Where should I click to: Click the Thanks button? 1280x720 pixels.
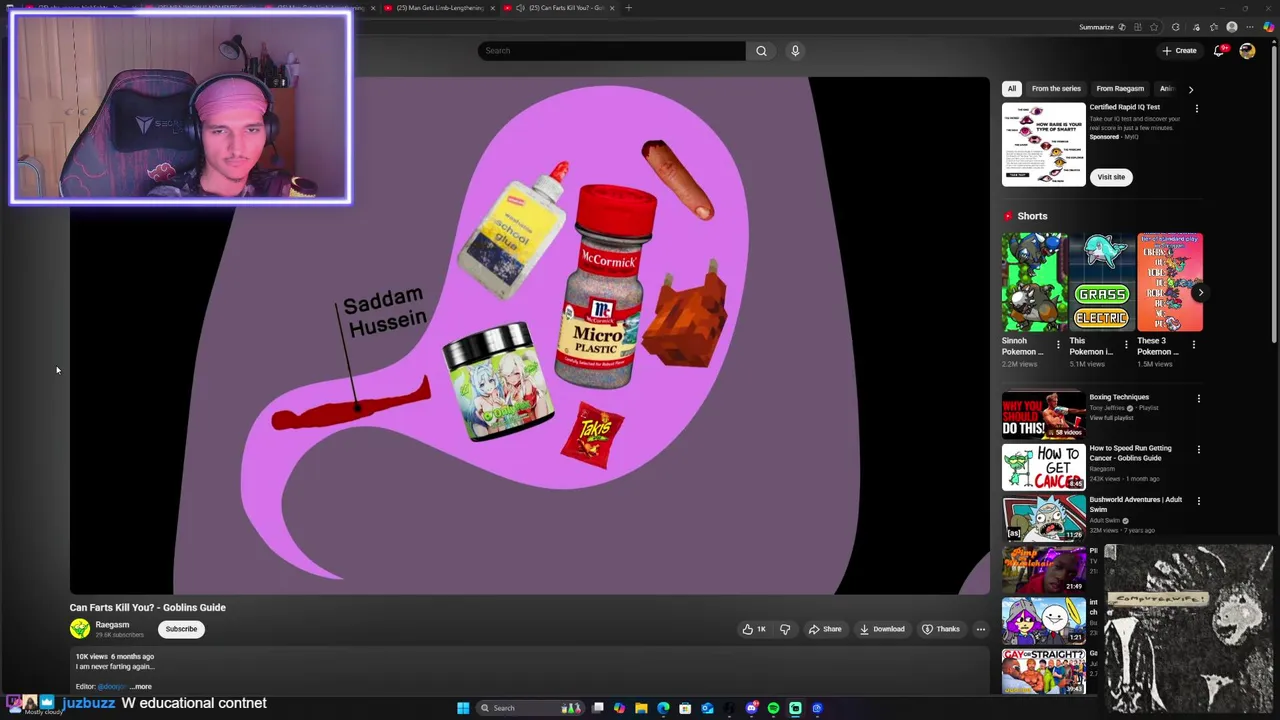click(941, 629)
